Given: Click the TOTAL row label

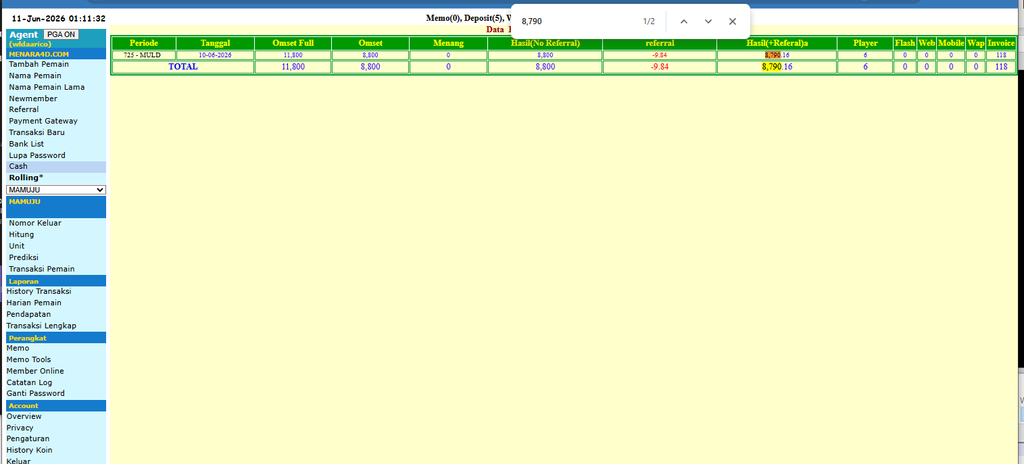Looking at the screenshot, I should [183, 67].
